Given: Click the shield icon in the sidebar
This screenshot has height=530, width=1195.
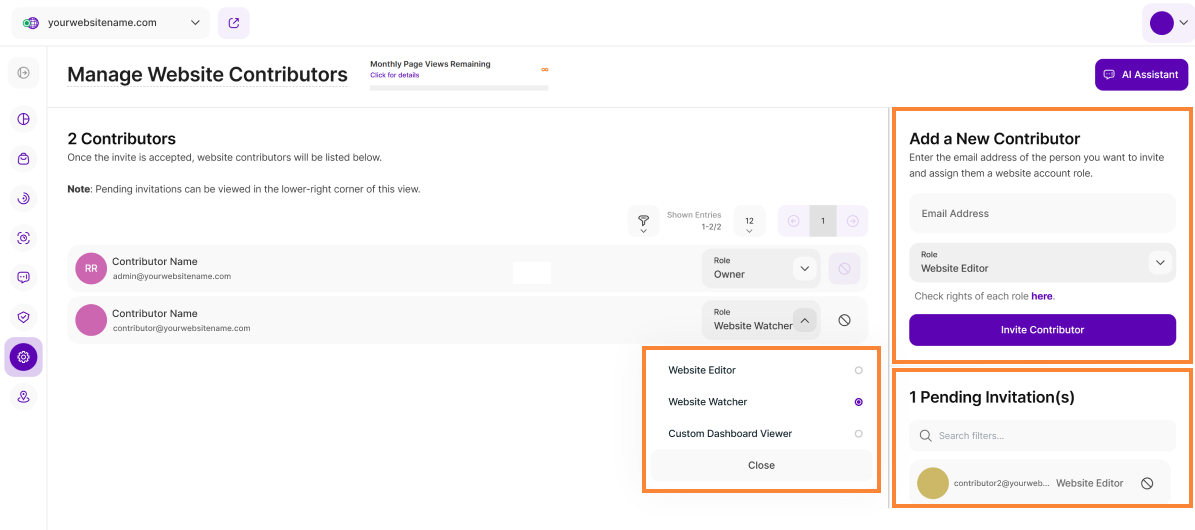Looking at the screenshot, I should coord(24,317).
